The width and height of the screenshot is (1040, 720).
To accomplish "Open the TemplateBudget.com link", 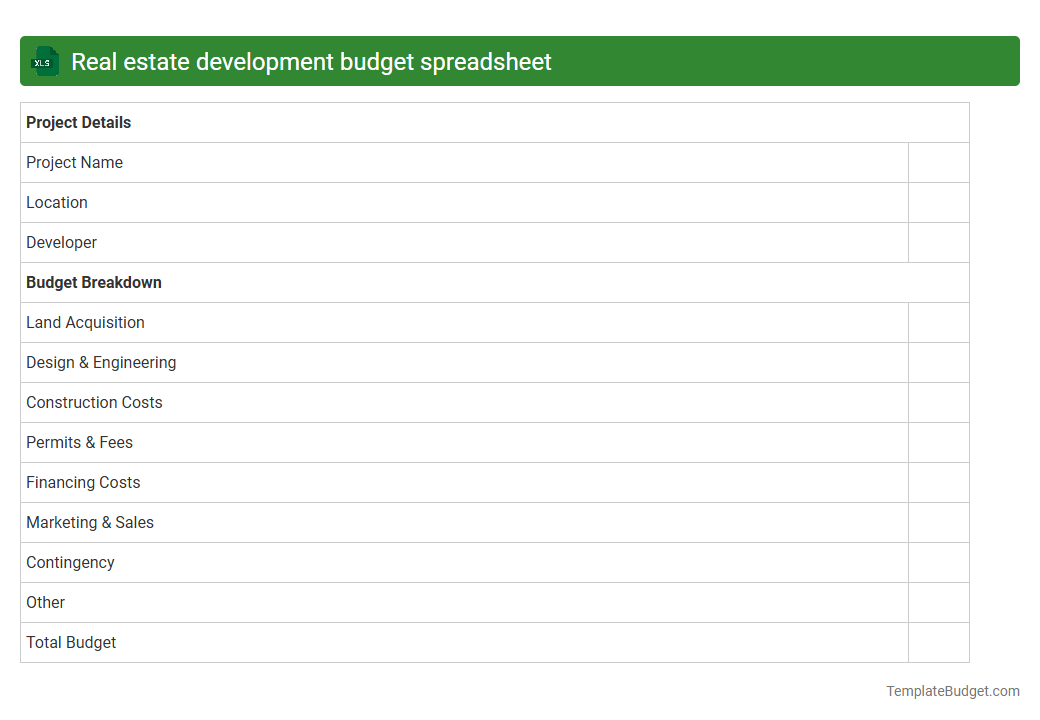I will pyautogui.click(x=953, y=690).
